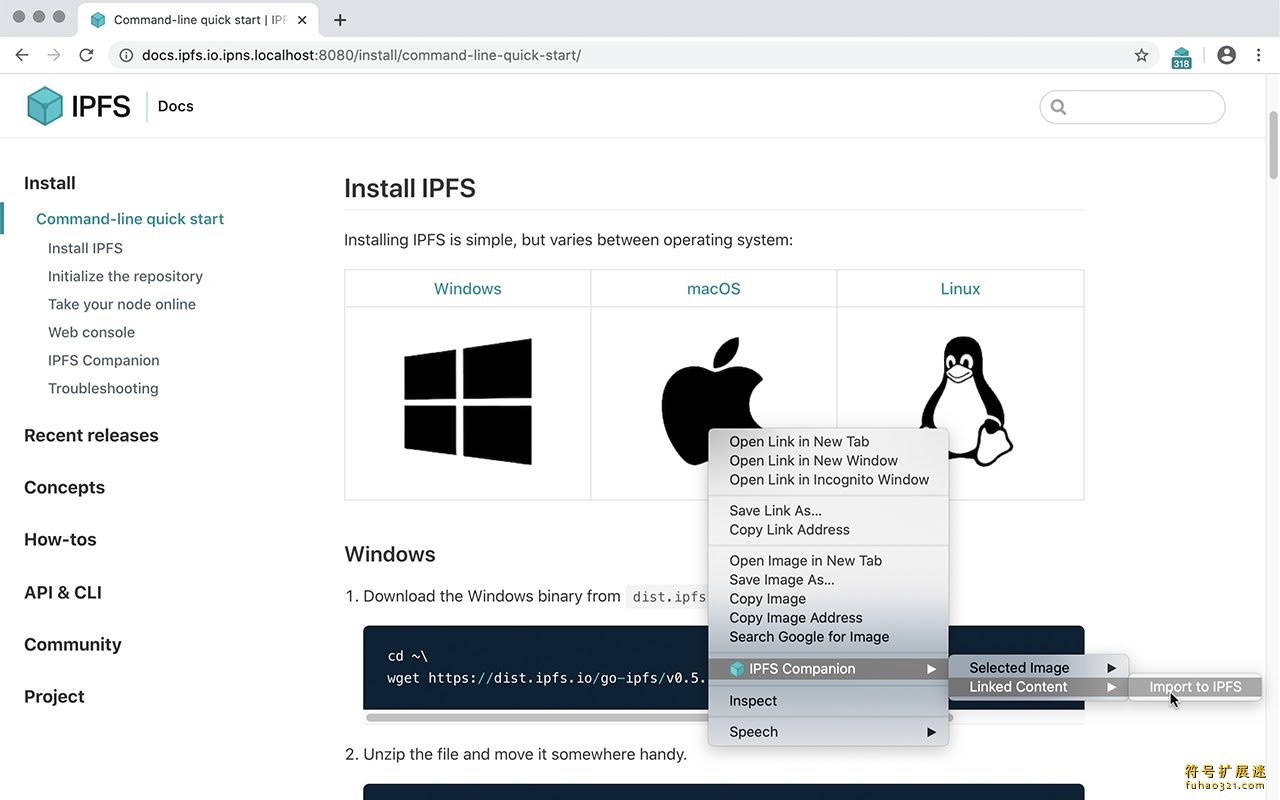
Task: Open the IPFS Companion extension icon
Action: tap(1182, 57)
